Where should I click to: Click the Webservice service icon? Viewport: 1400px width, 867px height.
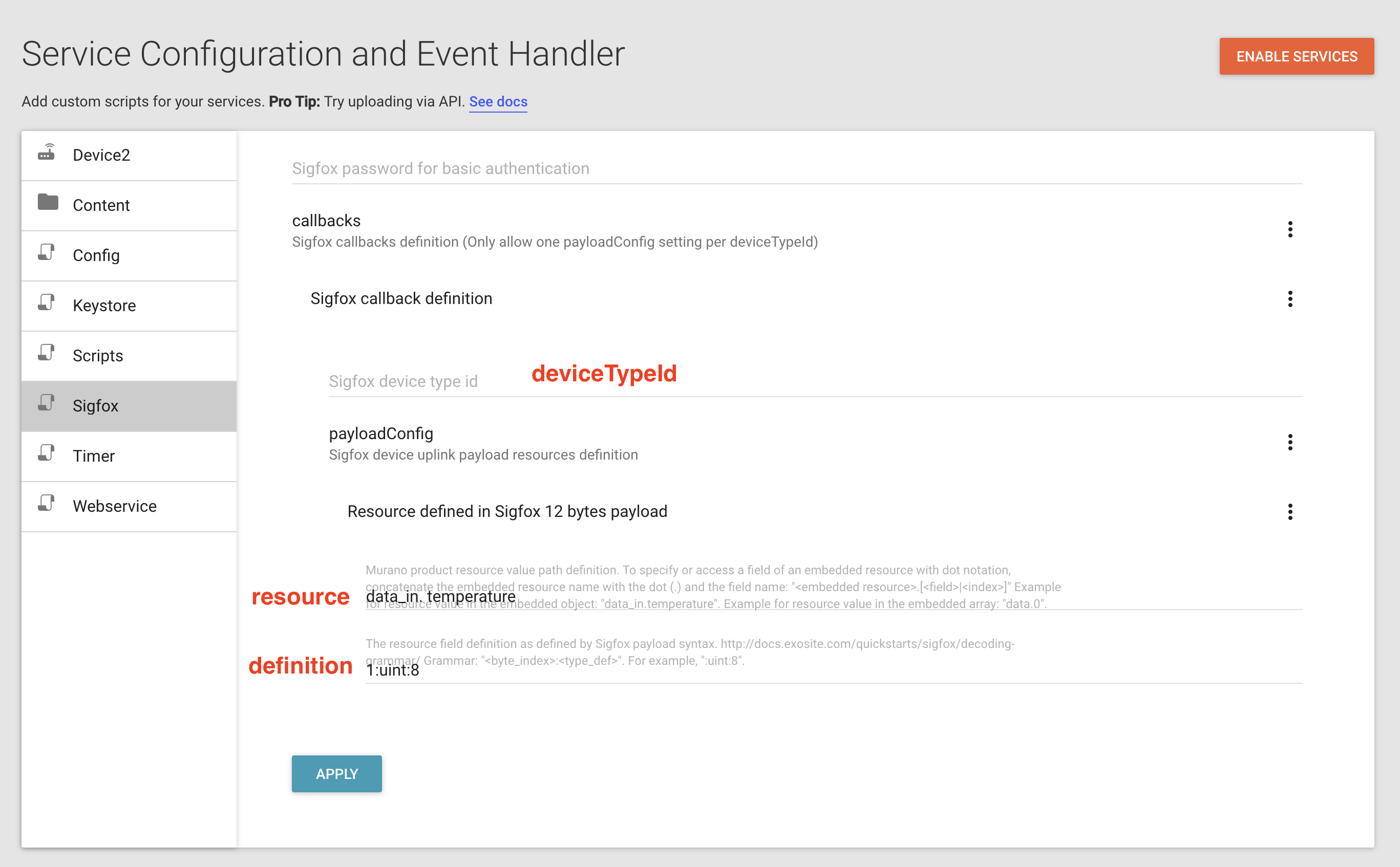coord(47,503)
